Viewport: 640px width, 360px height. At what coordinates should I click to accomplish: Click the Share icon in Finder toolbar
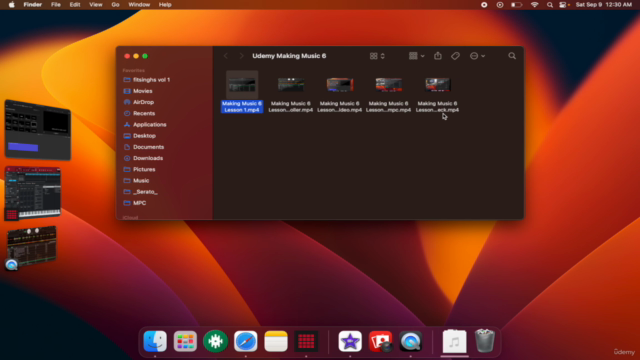(438, 56)
